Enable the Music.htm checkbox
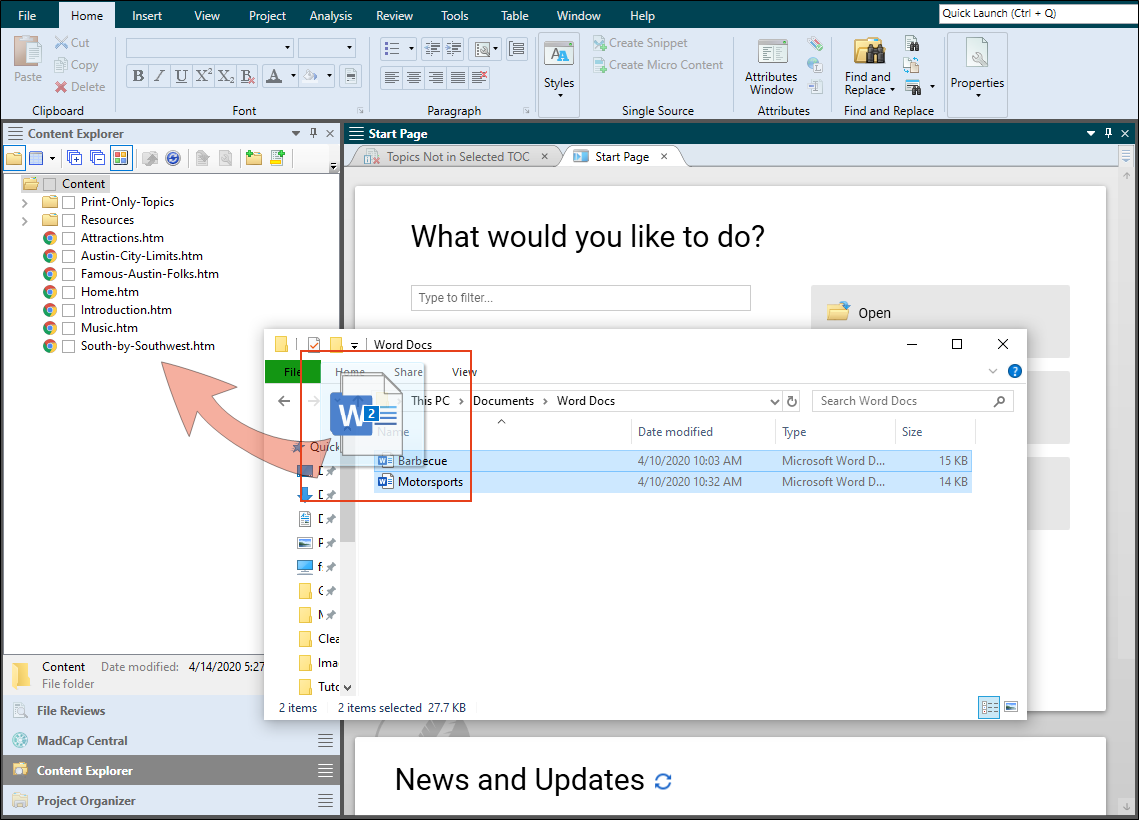Viewport: 1139px width, 820px height. [68, 328]
